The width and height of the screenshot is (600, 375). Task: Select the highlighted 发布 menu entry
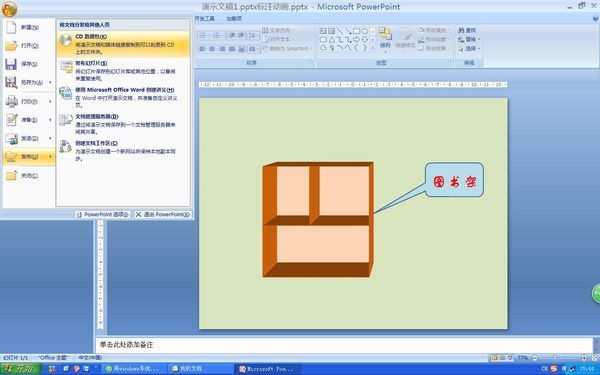pos(29,157)
